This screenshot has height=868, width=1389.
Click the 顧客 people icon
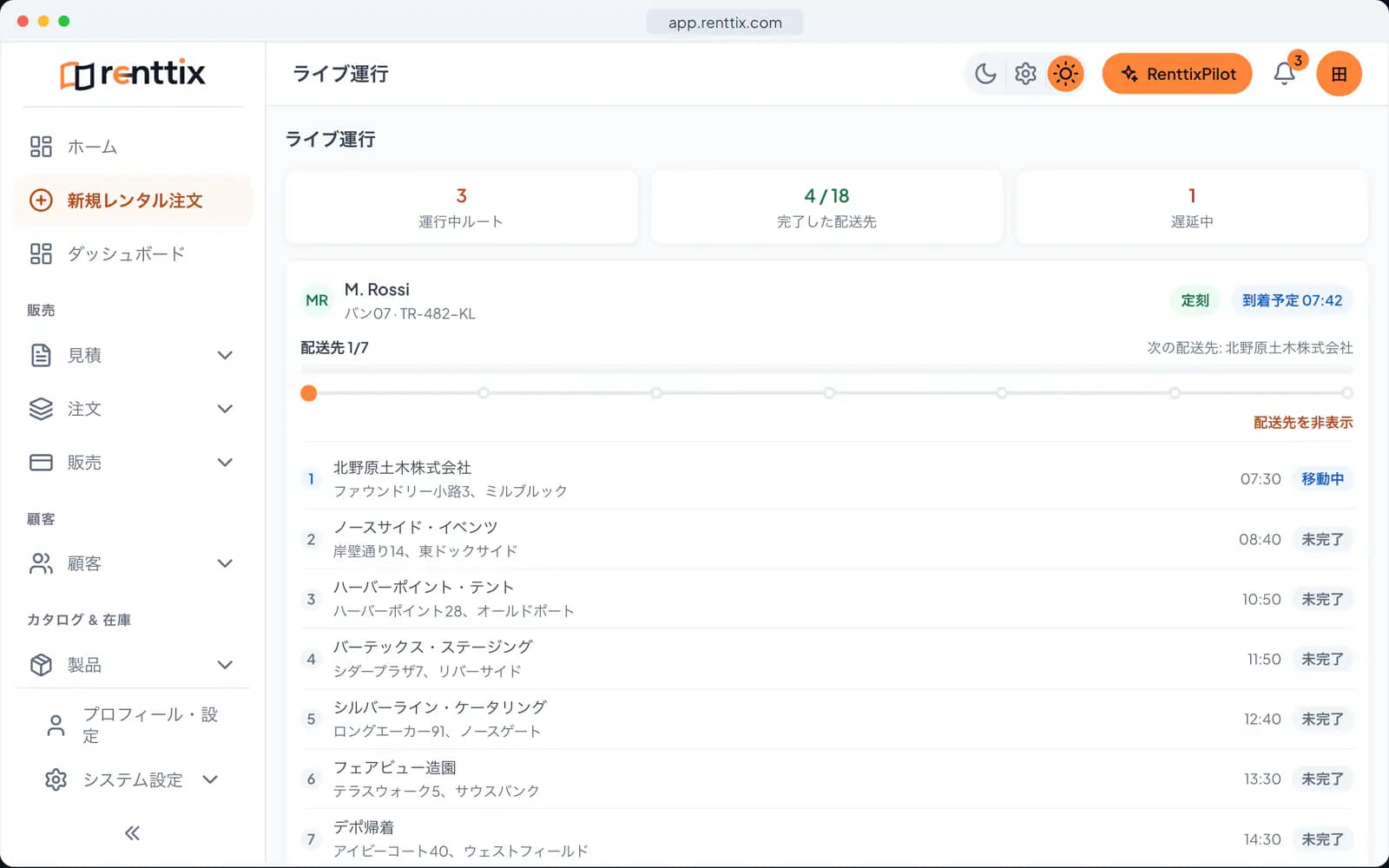coord(41,563)
